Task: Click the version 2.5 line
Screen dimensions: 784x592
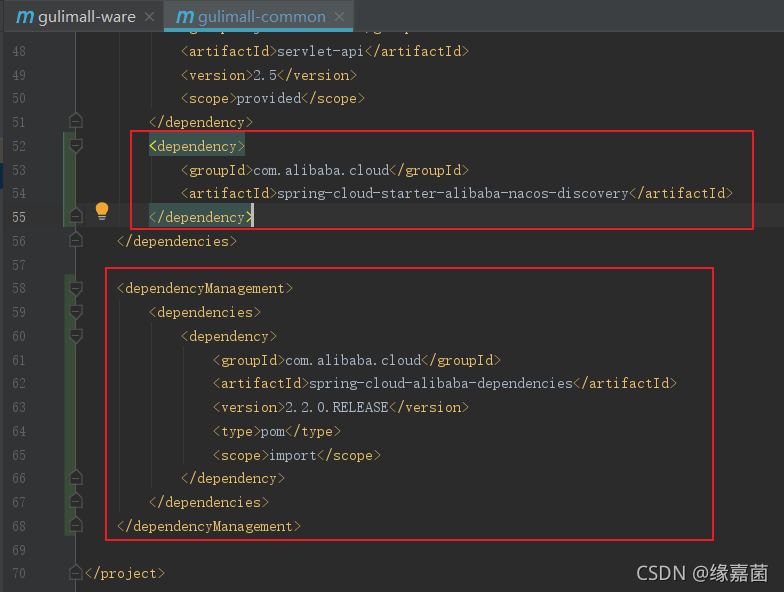Action: (x=269, y=76)
